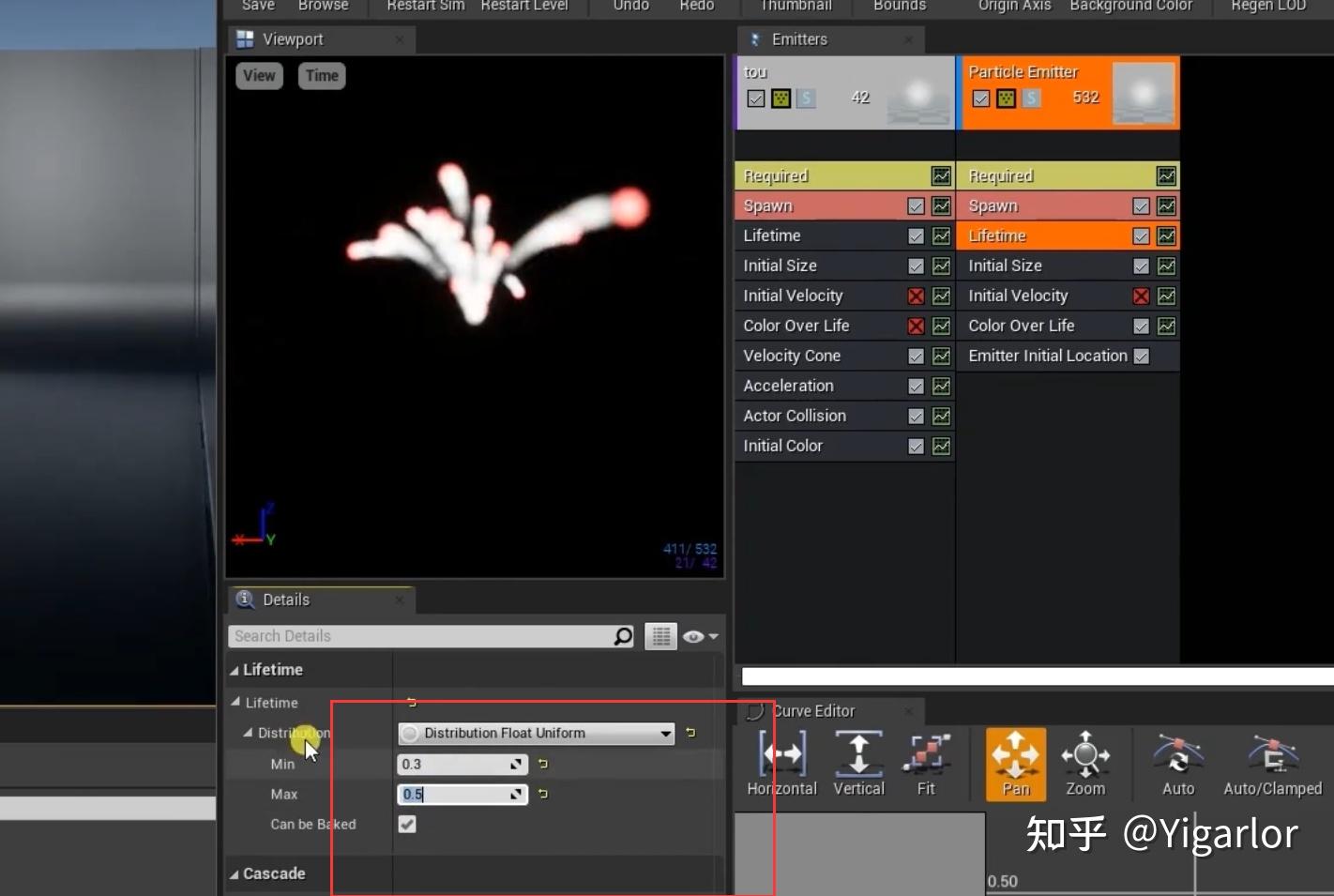Image resolution: width=1334 pixels, height=896 pixels.
Task: Click the magnifier icon in Search Details
Action: [x=623, y=636]
